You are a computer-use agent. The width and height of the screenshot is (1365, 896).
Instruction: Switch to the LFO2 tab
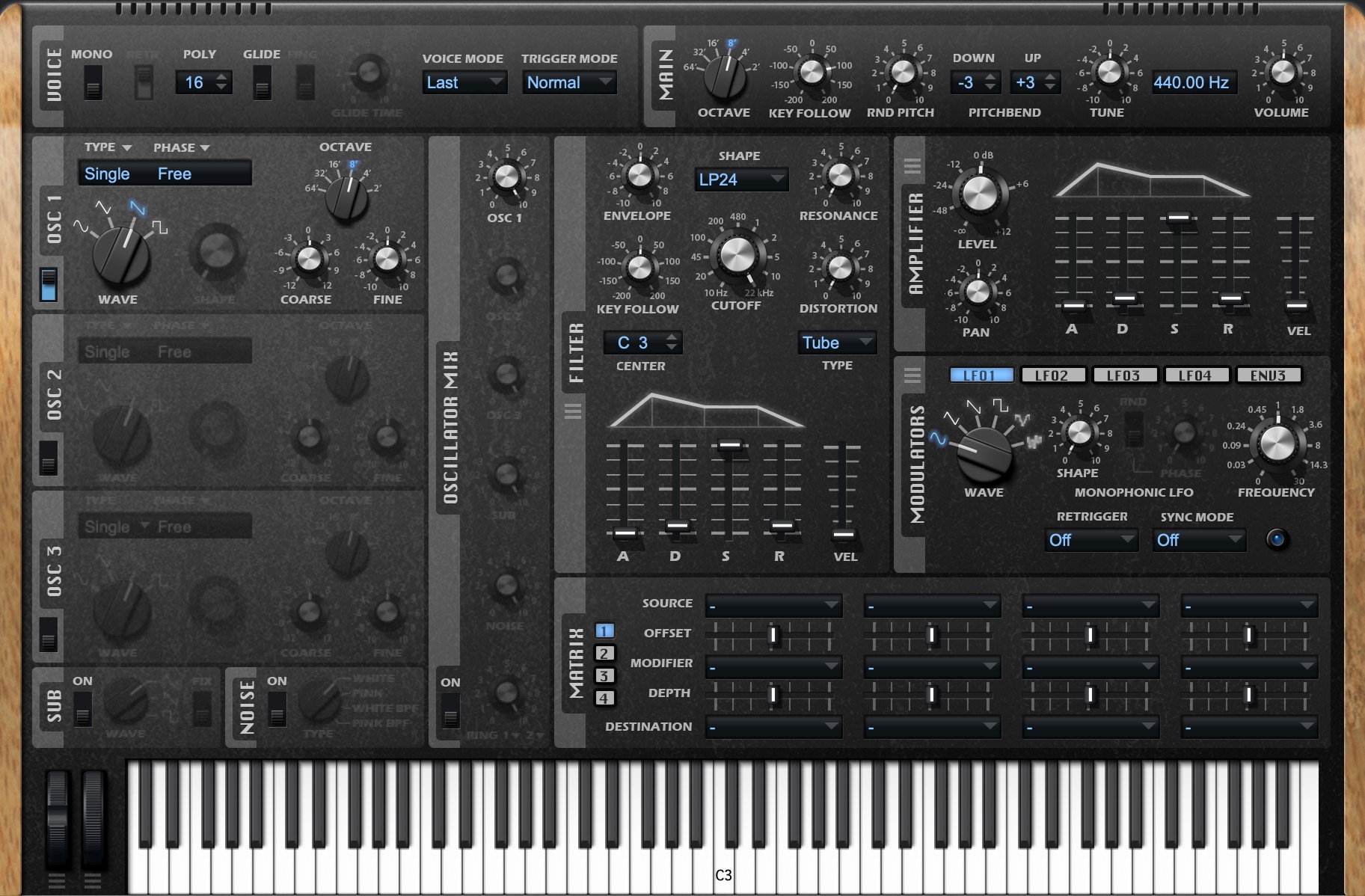(x=1052, y=375)
